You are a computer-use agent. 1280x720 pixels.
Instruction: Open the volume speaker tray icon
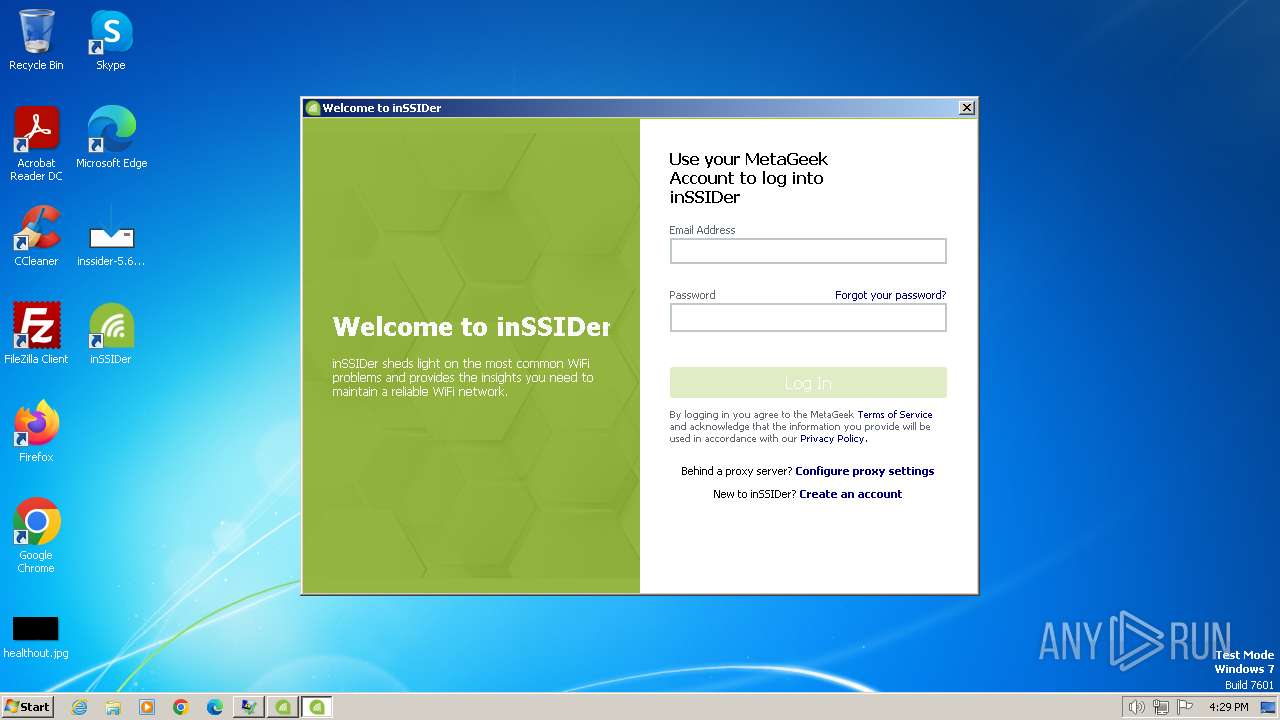pos(1136,707)
